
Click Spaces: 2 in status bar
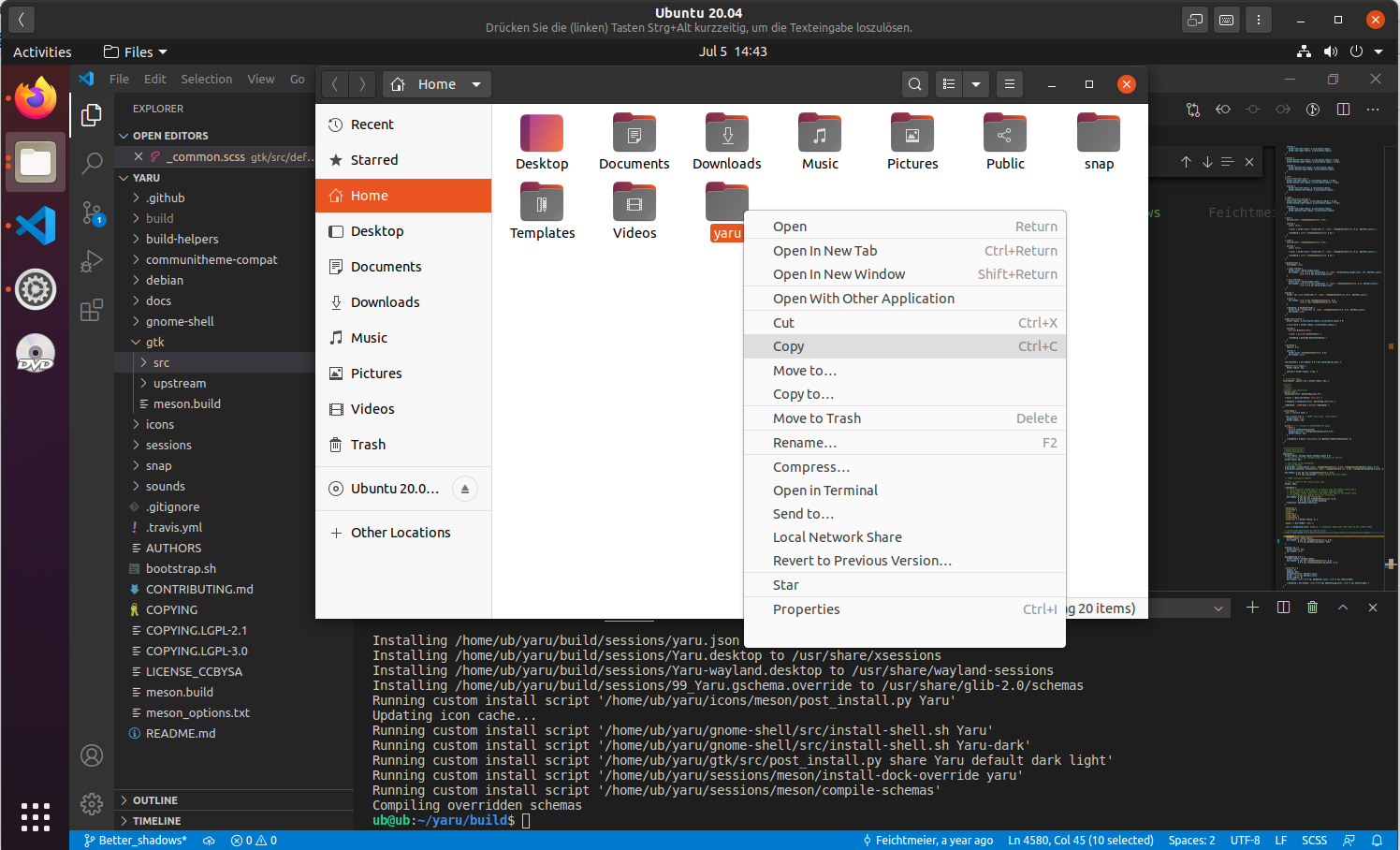[x=1191, y=841]
